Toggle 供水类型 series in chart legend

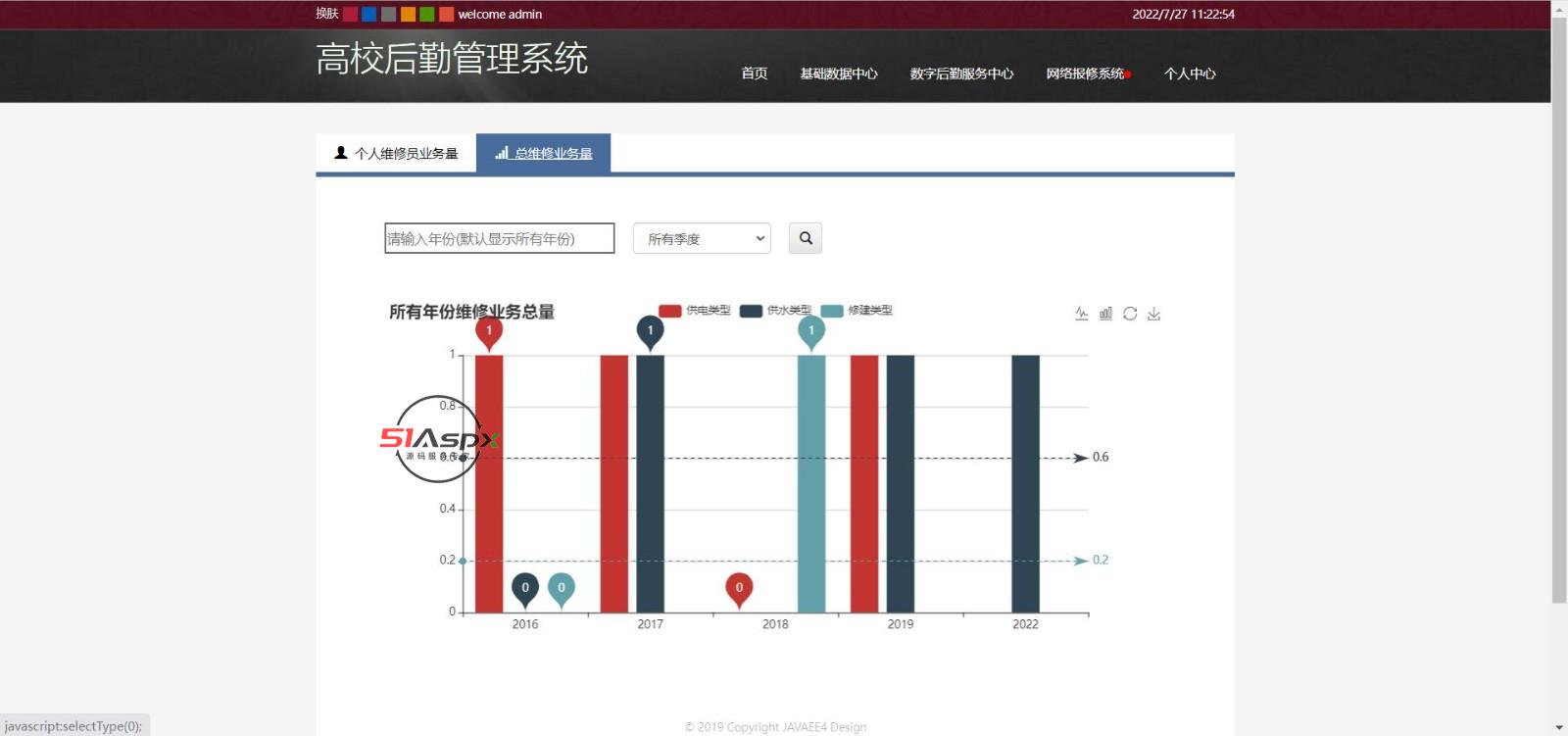click(x=775, y=311)
